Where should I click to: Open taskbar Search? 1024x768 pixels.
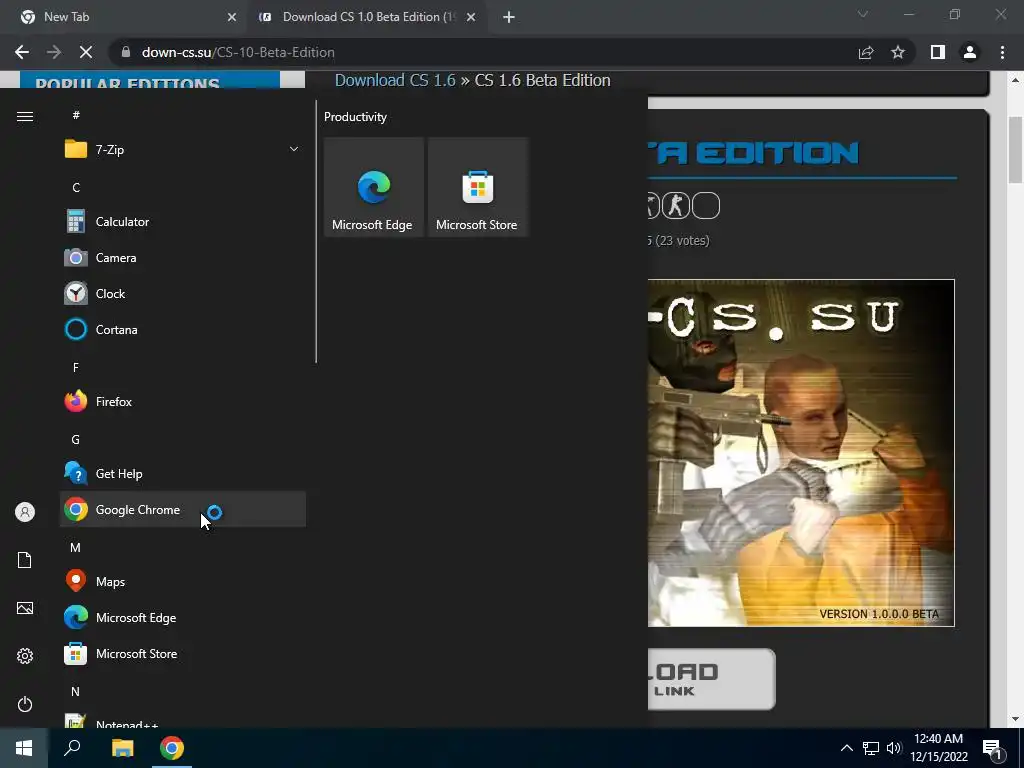(x=72, y=748)
